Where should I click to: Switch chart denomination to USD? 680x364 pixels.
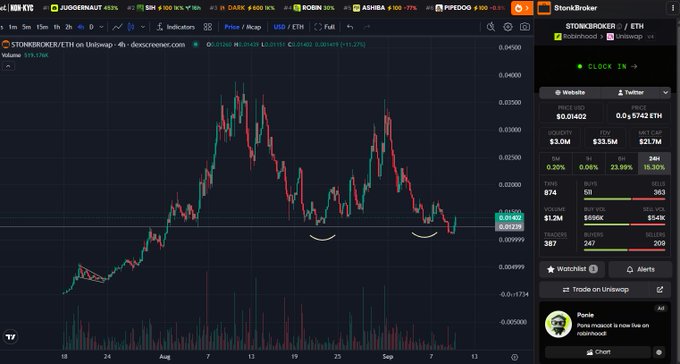[279, 27]
